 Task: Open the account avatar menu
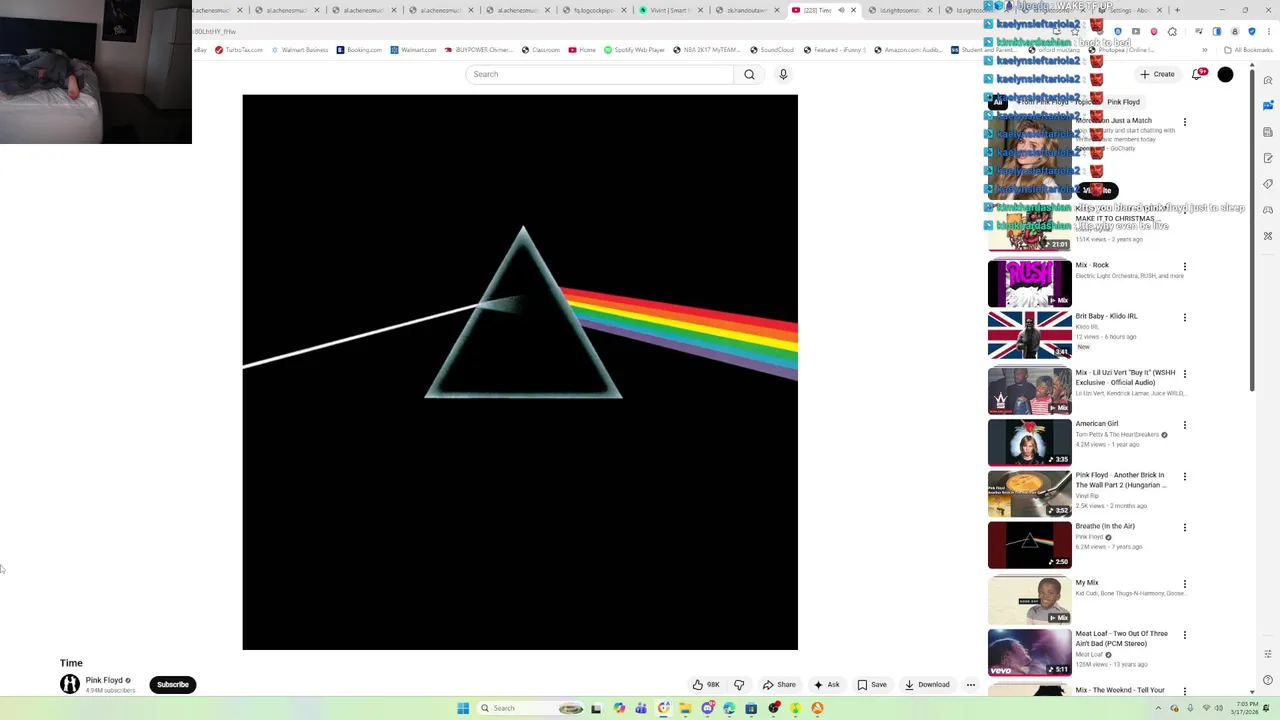tap(1225, 74)
